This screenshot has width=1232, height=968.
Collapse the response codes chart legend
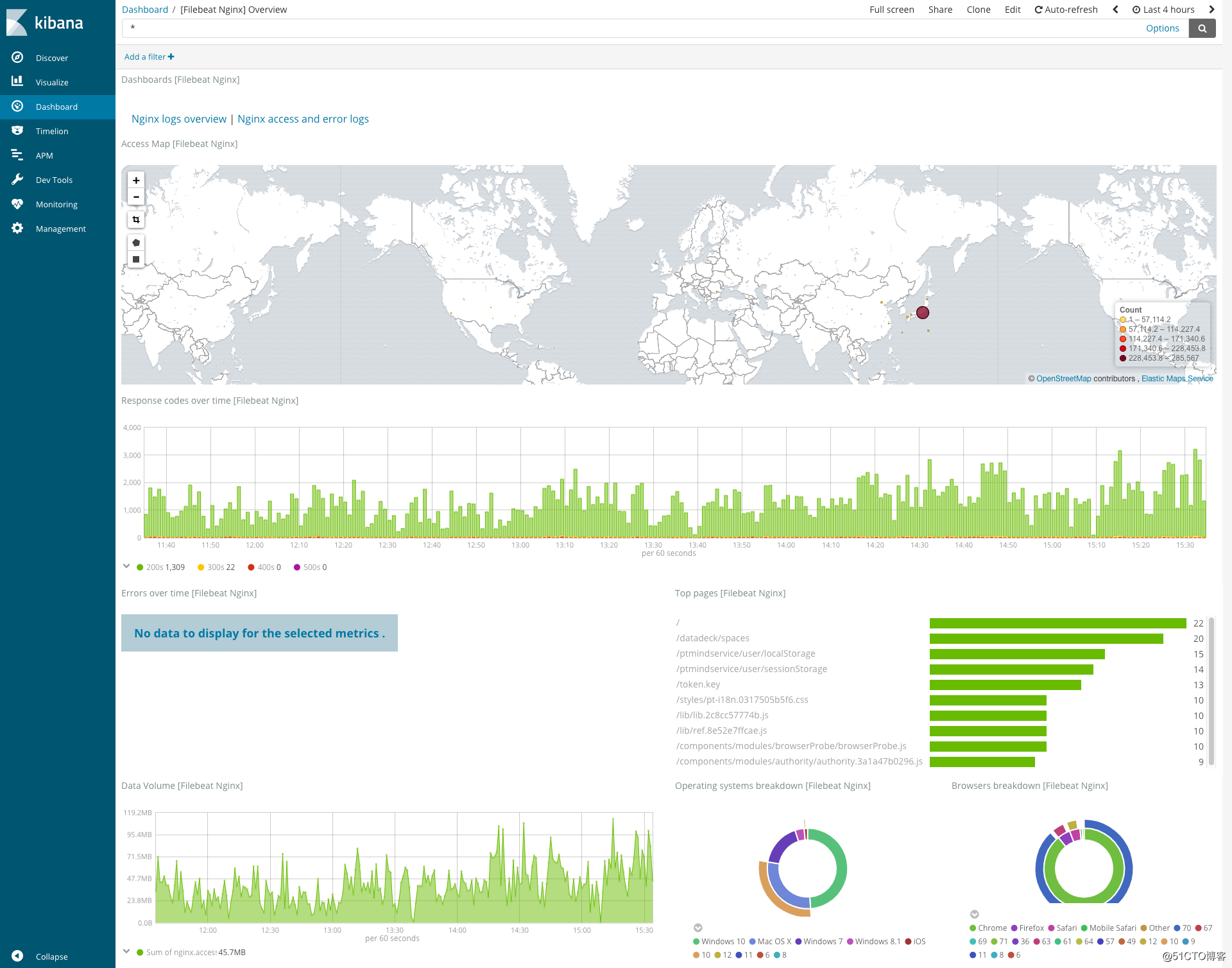pyautogui.click(x=126, y=566)
